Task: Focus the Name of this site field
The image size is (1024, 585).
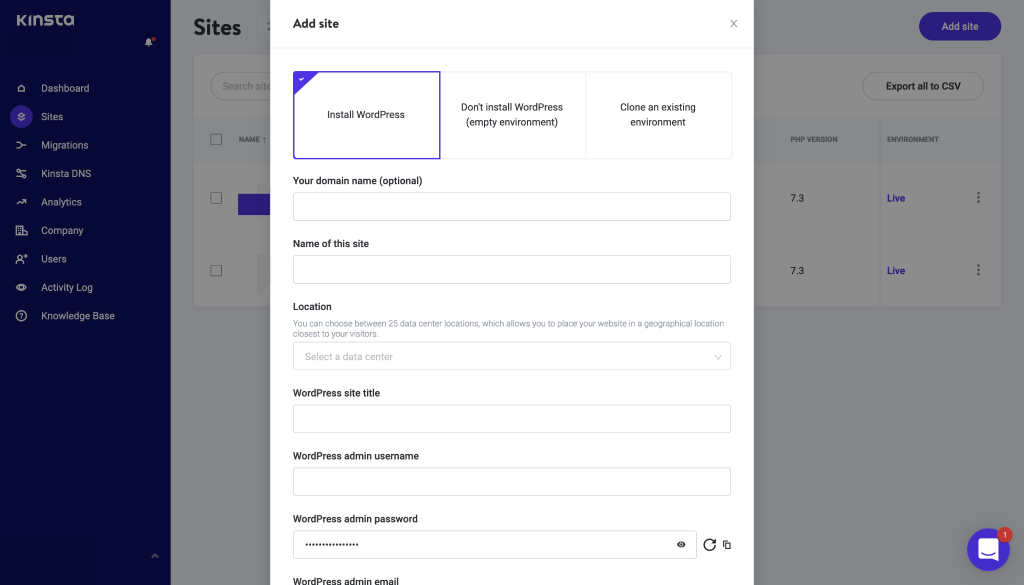Action: click(x=511, y=270)
